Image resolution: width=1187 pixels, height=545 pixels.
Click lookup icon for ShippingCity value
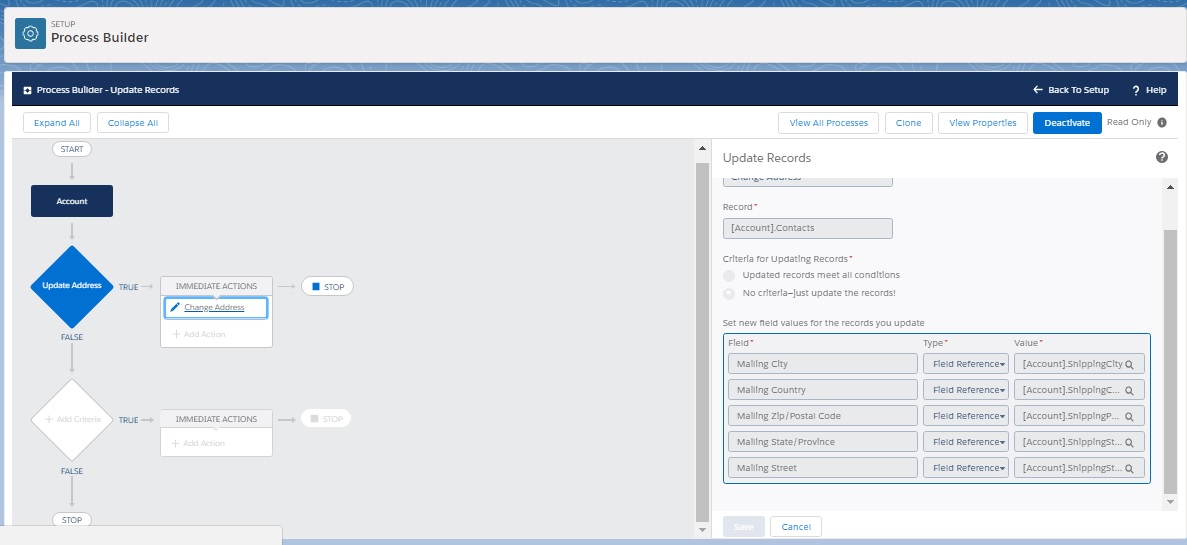(x=1129, y=365)
